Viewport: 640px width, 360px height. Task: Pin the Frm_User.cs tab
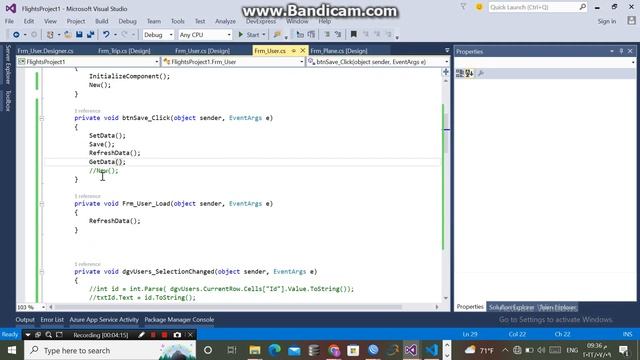[293, 51]
